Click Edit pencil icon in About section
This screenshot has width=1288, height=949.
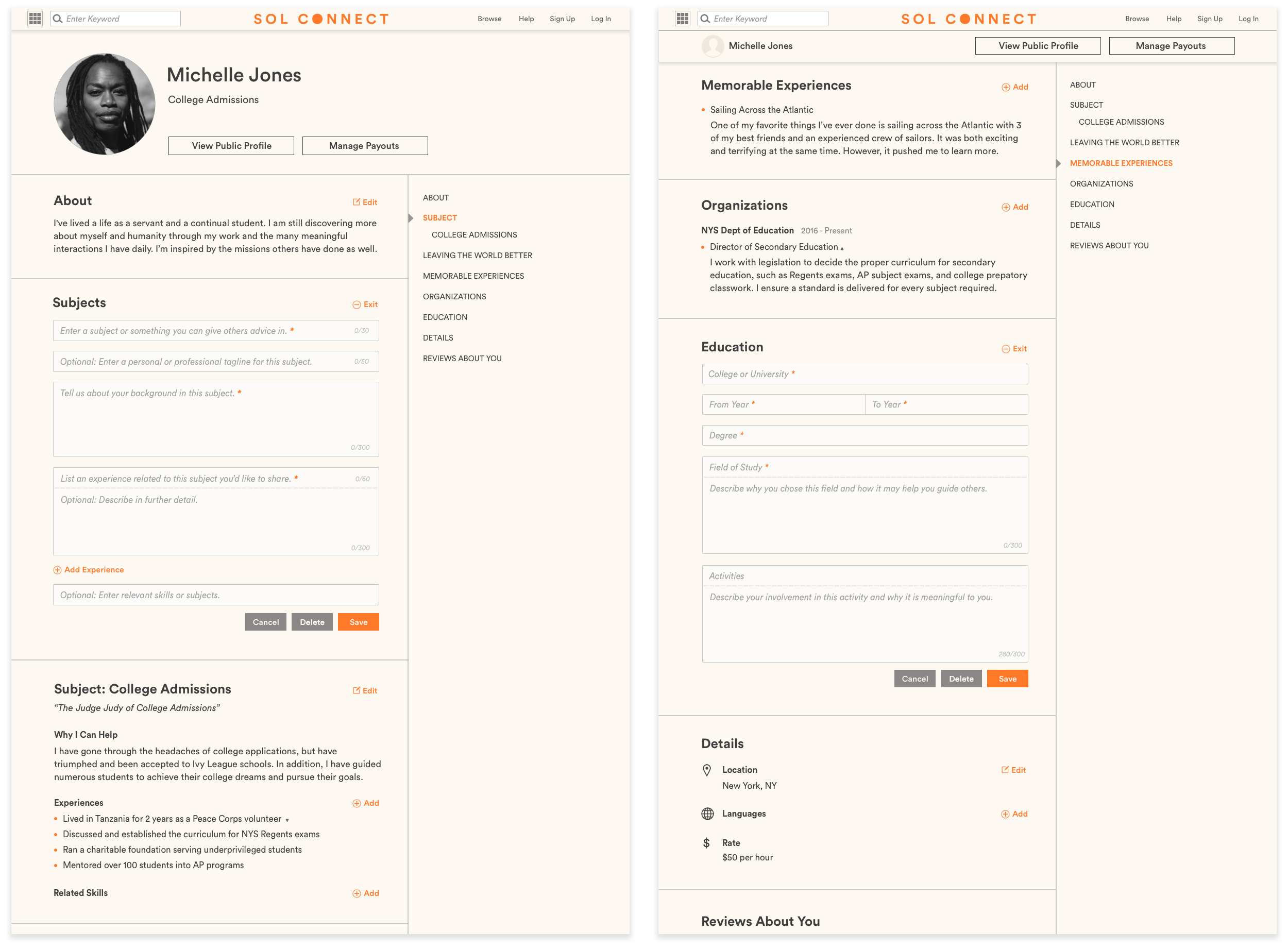click(x=356, y=202)
